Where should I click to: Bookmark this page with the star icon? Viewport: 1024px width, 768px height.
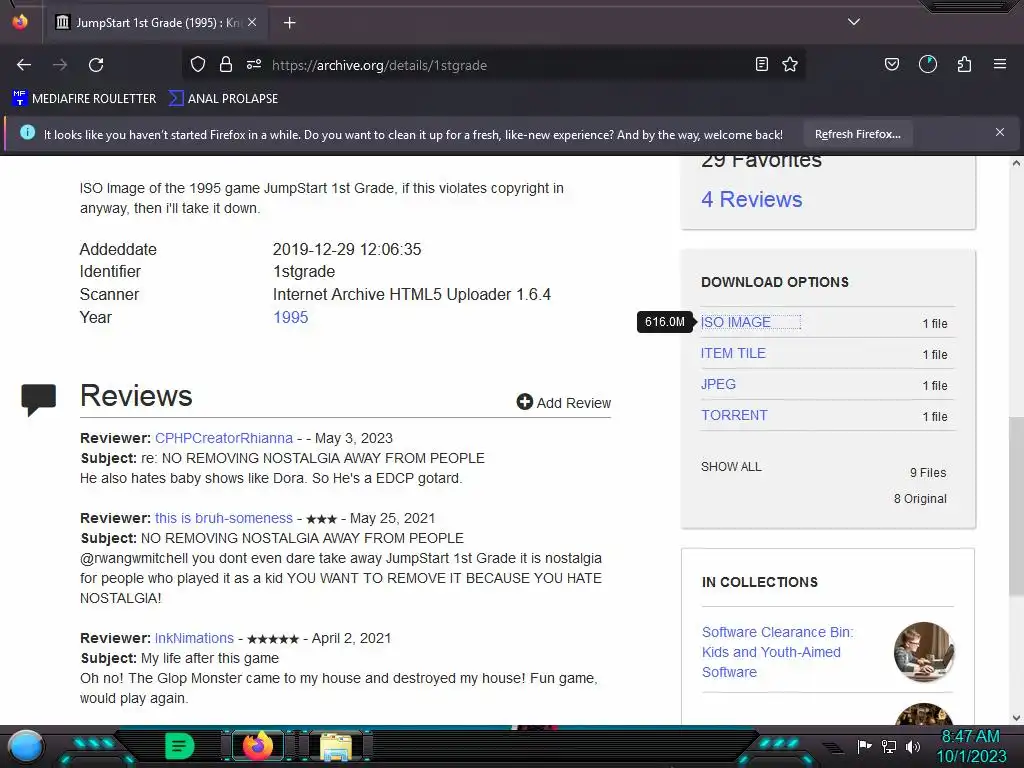790,64
